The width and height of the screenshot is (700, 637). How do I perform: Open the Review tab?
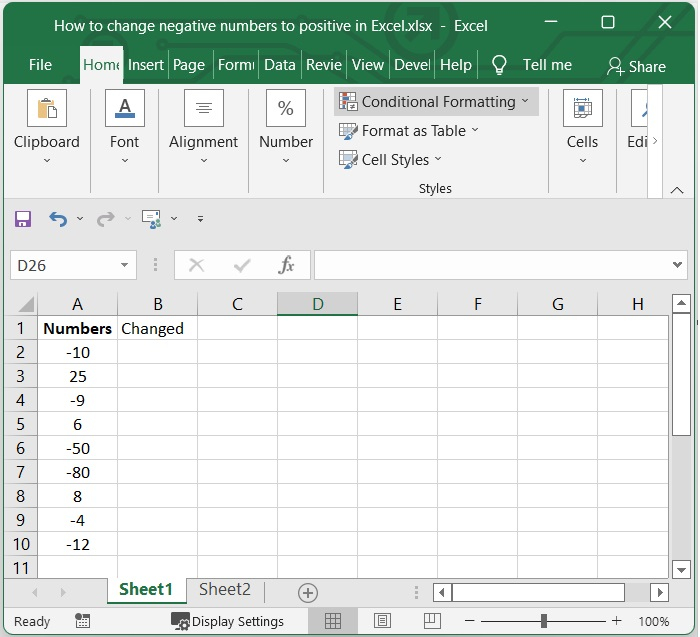tap(324, 65)
